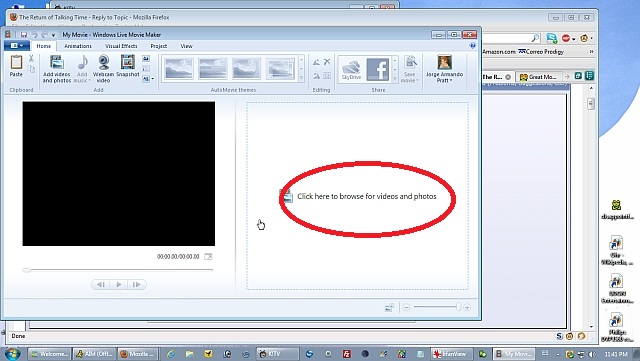Show more Firefox bookmarks chevron
This screenshot has height=361, width=640.
click(x=591, y=52)
